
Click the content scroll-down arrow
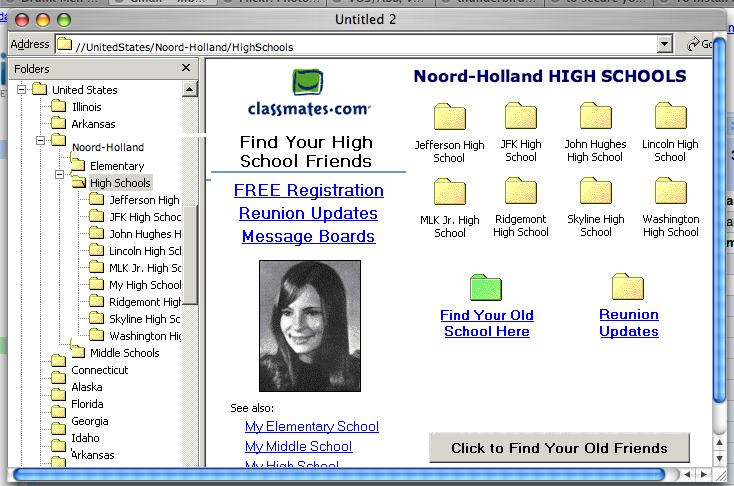719,458
